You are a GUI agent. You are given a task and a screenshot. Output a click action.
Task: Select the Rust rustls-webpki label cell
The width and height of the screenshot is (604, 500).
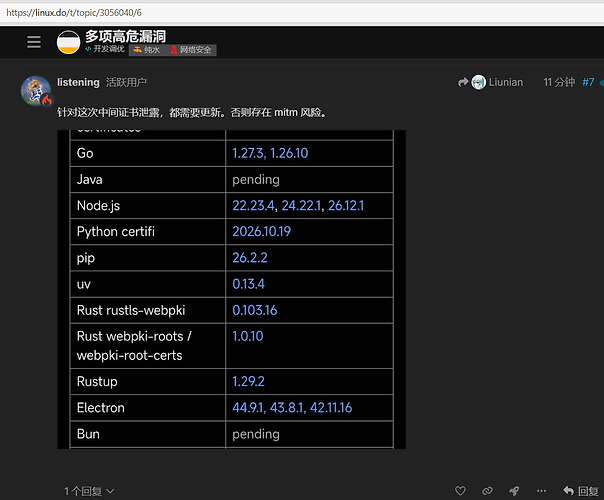pyautogui.click(x=148, y=310)
